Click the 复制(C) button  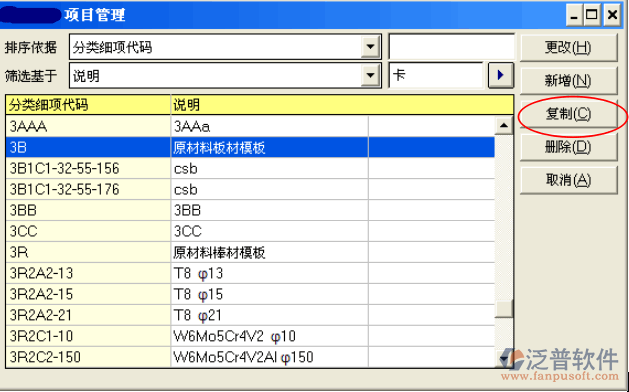568,114
